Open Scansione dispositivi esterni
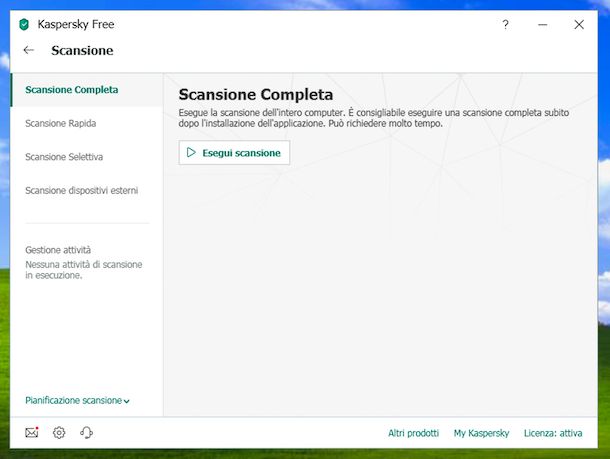The height and width of the screenshot is (459, 610). coord(87,191)
